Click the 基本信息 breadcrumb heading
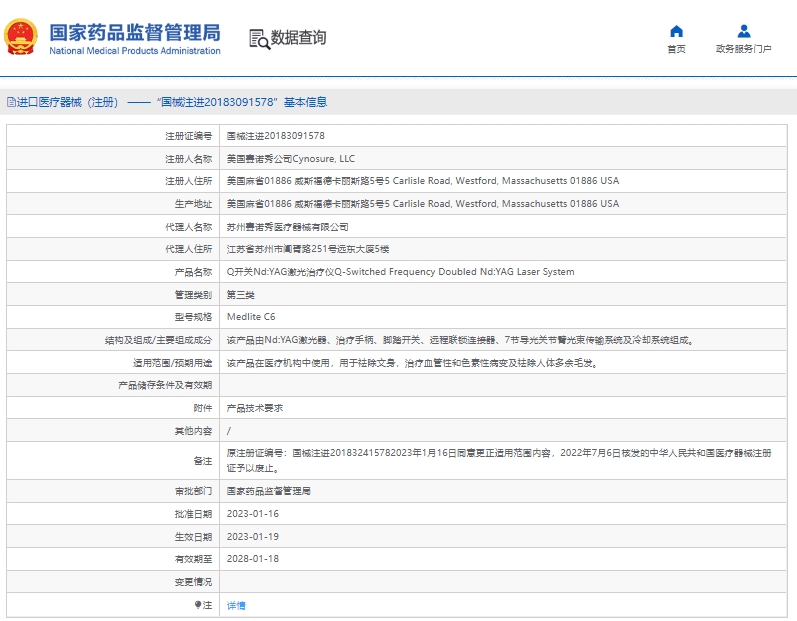The width and height of the screenshot is (797, 621). point(305,102)
